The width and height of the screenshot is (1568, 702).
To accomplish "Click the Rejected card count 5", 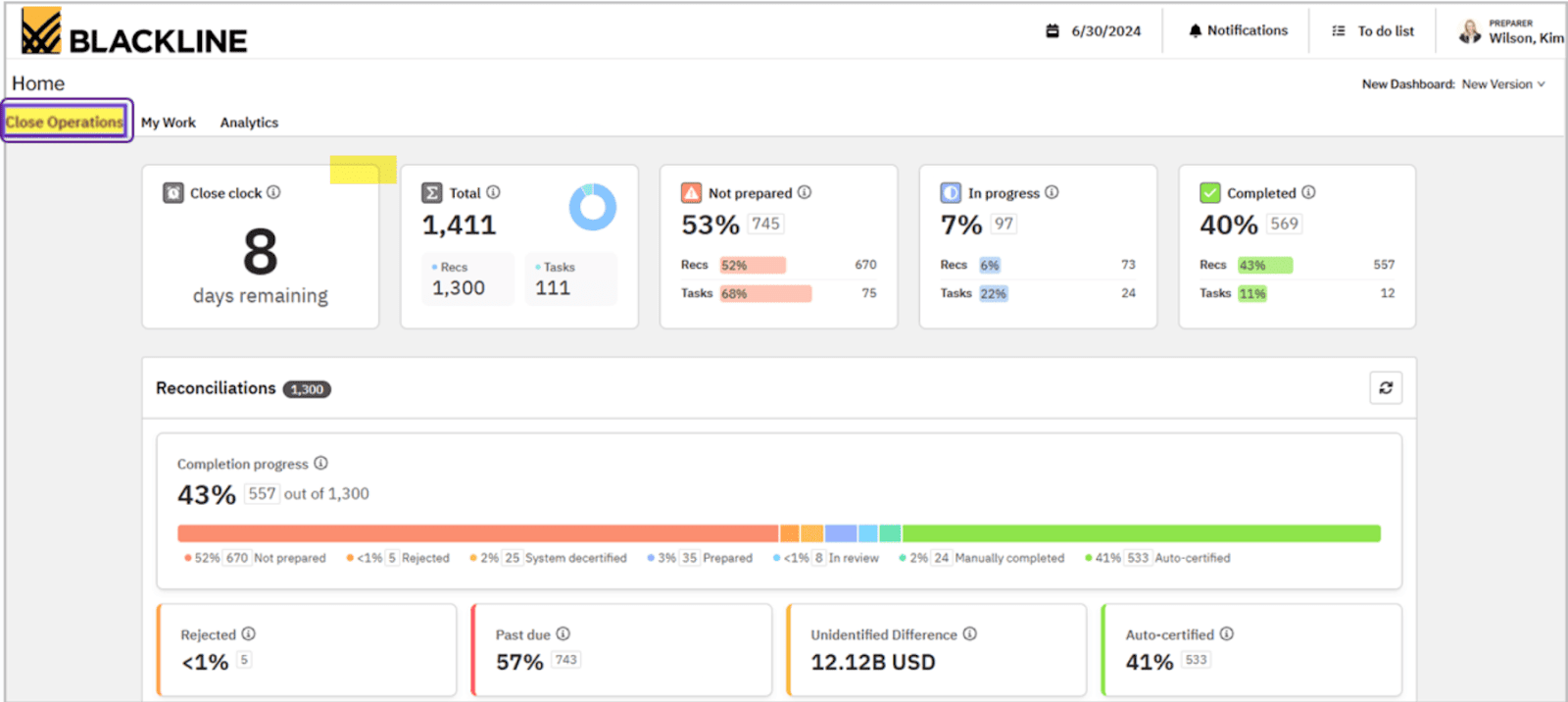I will pyautogui.click(x=244, y=660).
